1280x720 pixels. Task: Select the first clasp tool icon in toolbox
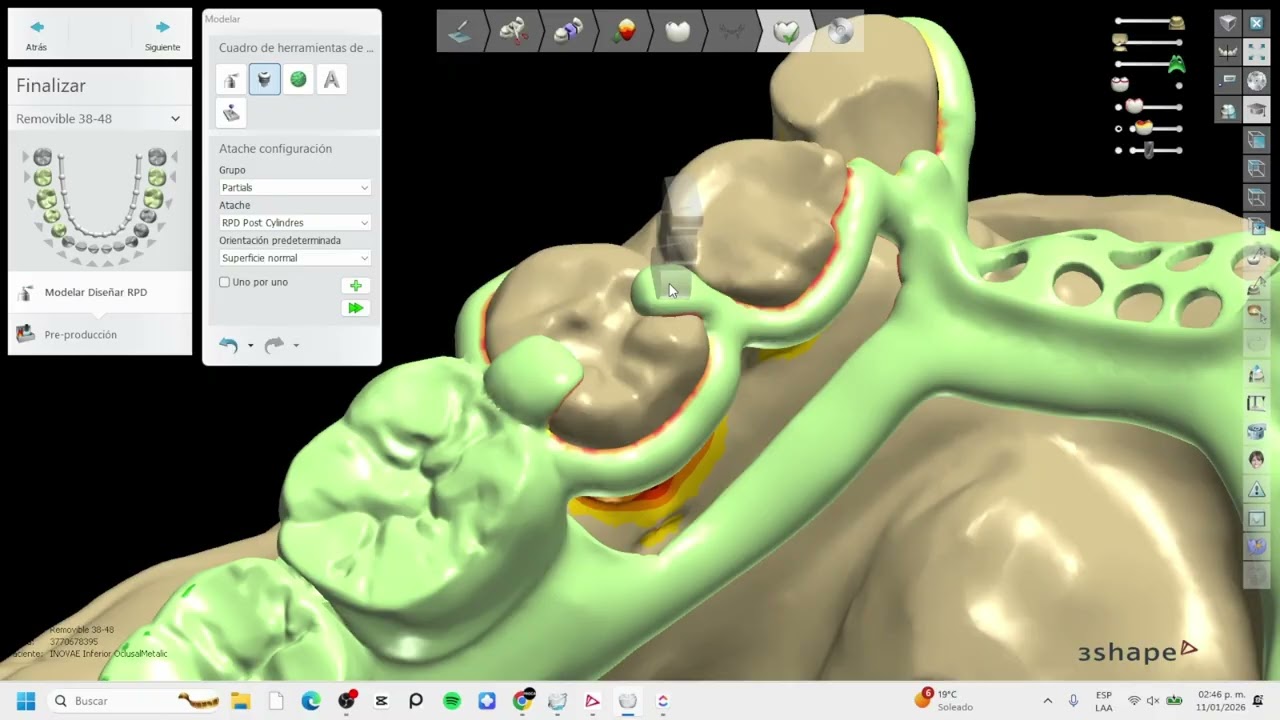(x=231, y=79)
